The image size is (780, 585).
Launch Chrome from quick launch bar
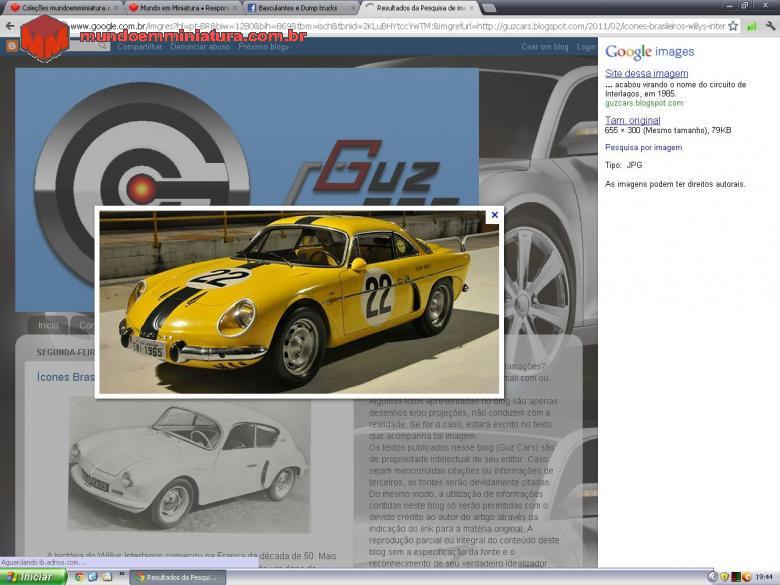79,577
